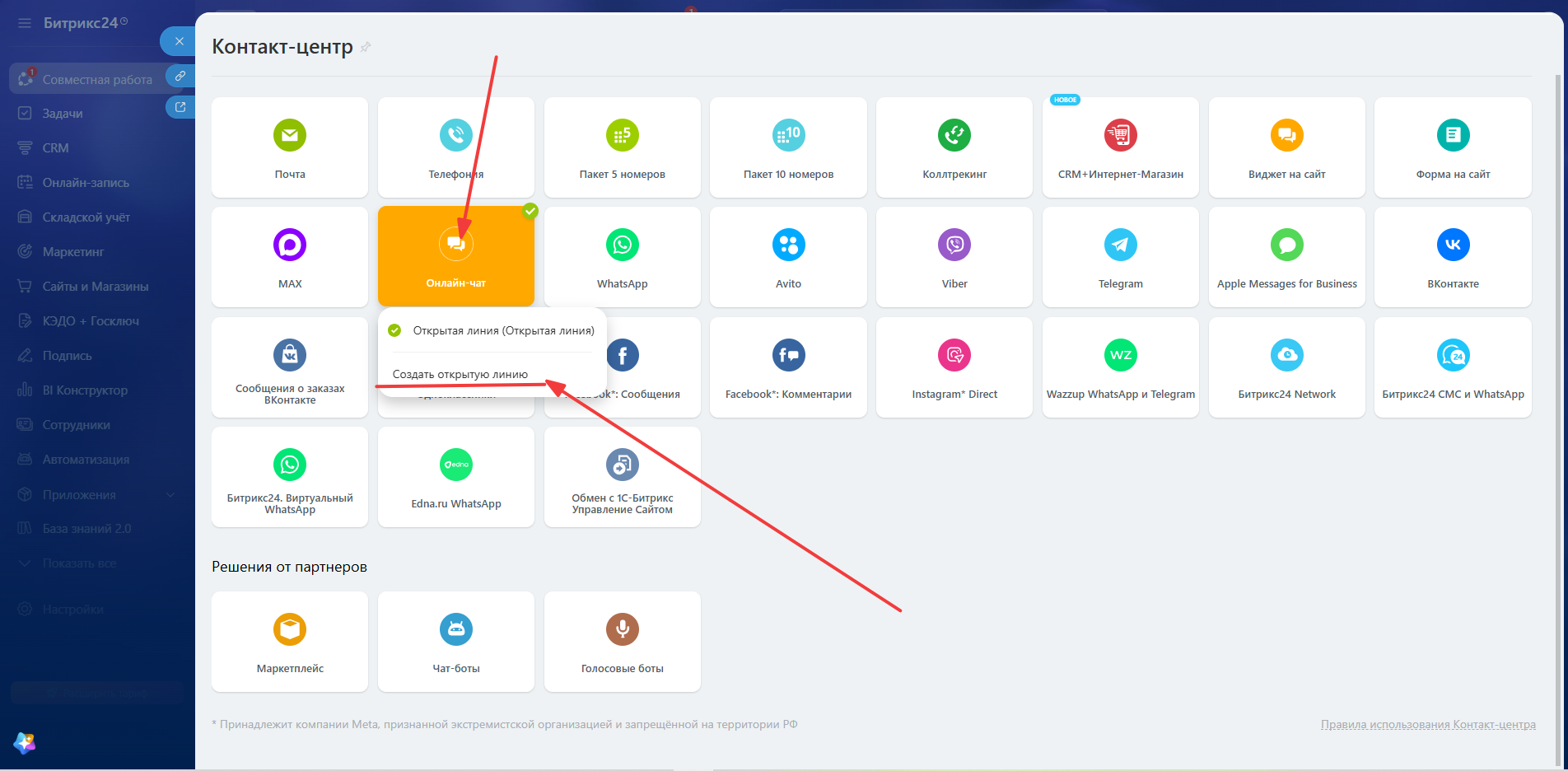The height and width of the screenshot is (771, 1568).
Task: Connect the ВКонтакте channel icon
Action: click(1454, 245)
